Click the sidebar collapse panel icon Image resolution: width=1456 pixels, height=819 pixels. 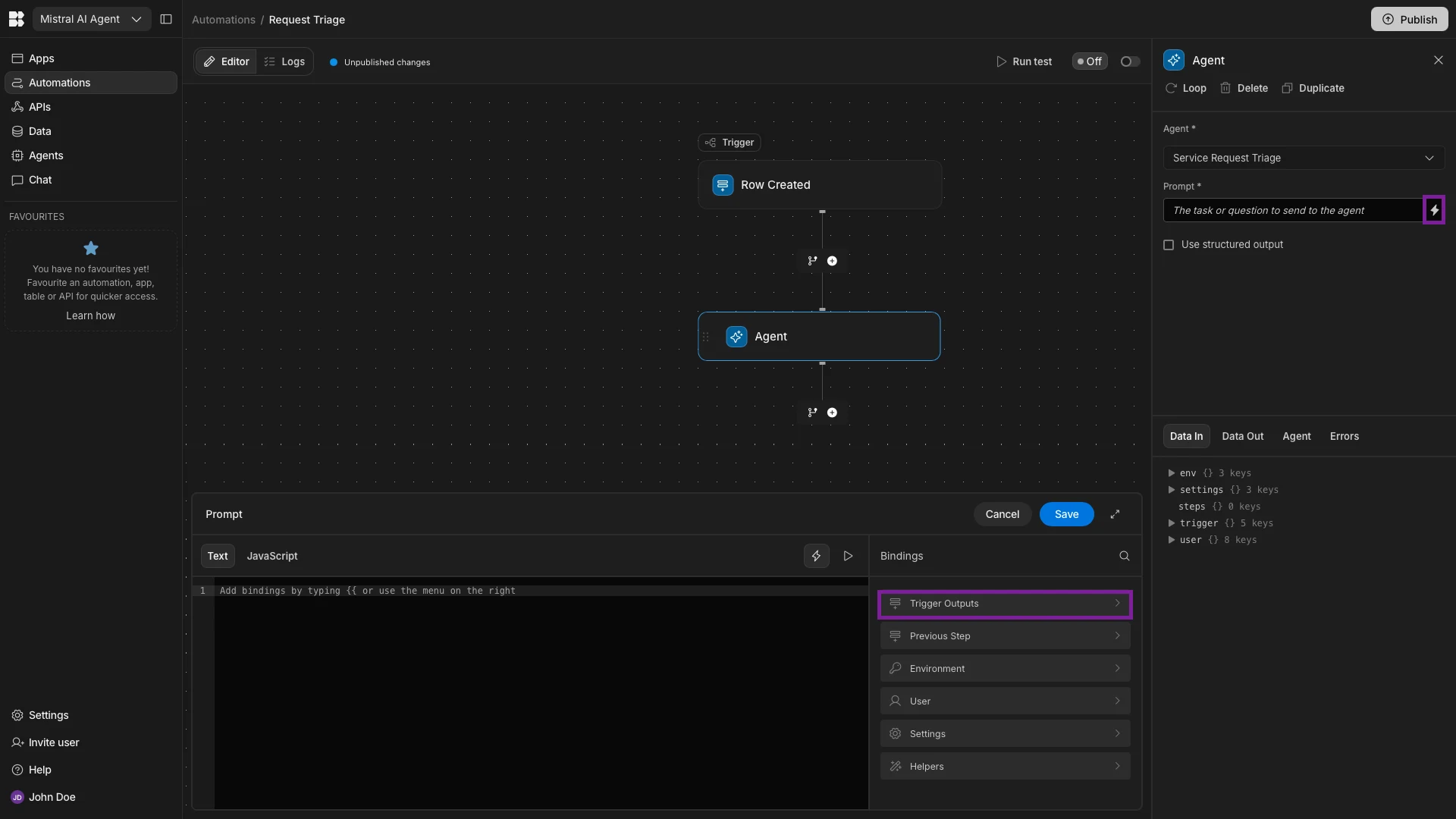point(166,19)
